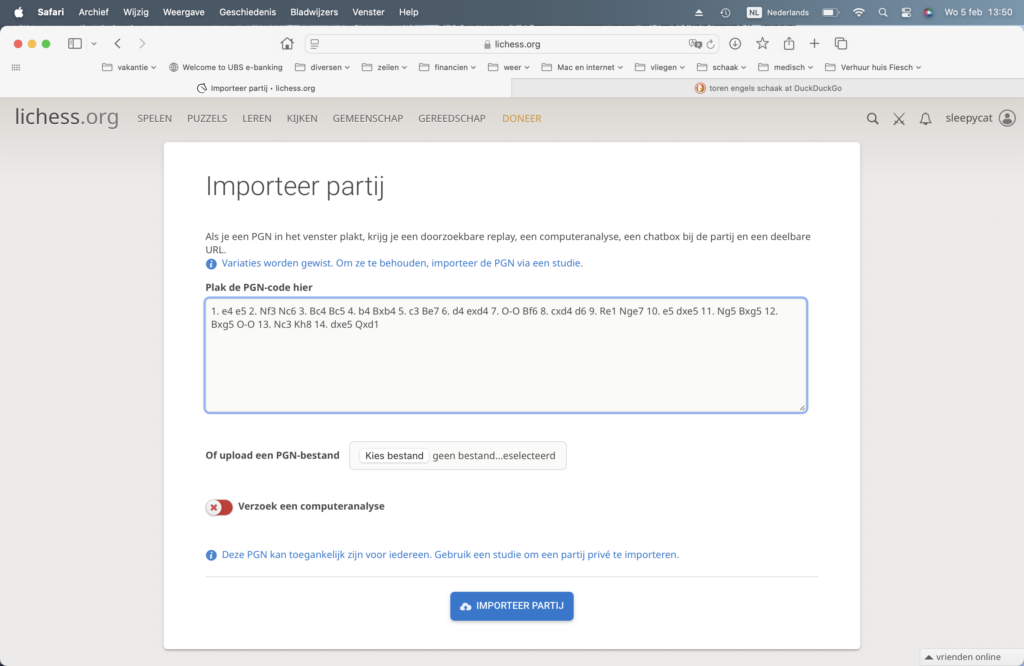1024x666 pixels.
Task: Click the Kies bestand button
Action: click(x=394, y=456)
